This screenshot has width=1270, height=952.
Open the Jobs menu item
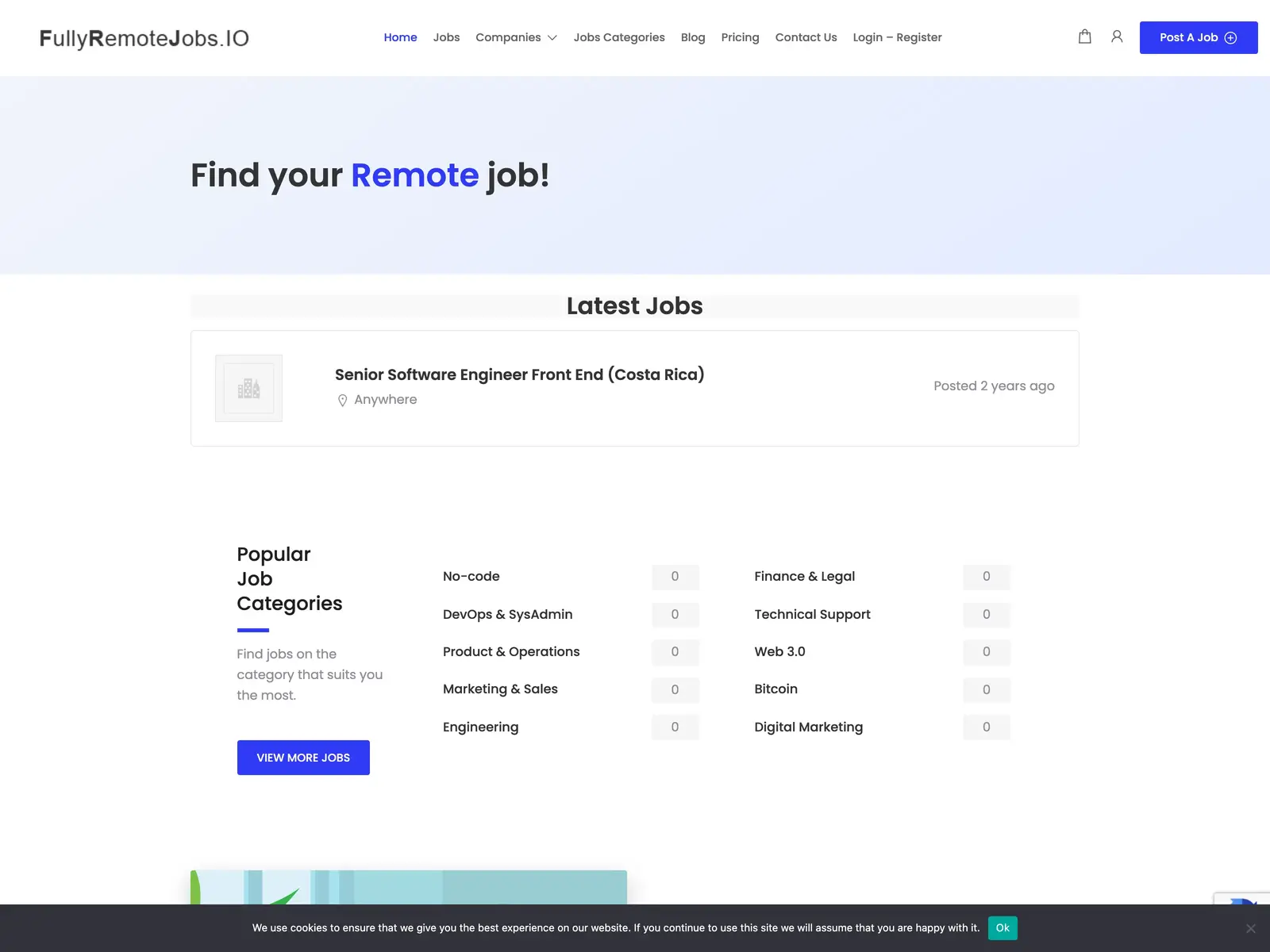pyautogui.click(x=446, y=37)
